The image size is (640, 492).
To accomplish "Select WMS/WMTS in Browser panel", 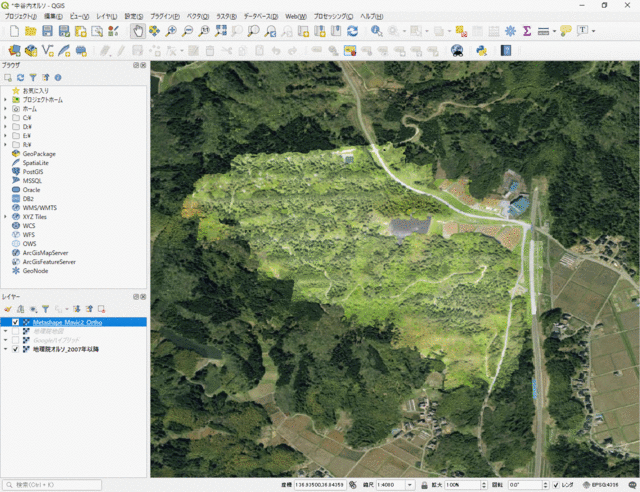I will point(40,208).
